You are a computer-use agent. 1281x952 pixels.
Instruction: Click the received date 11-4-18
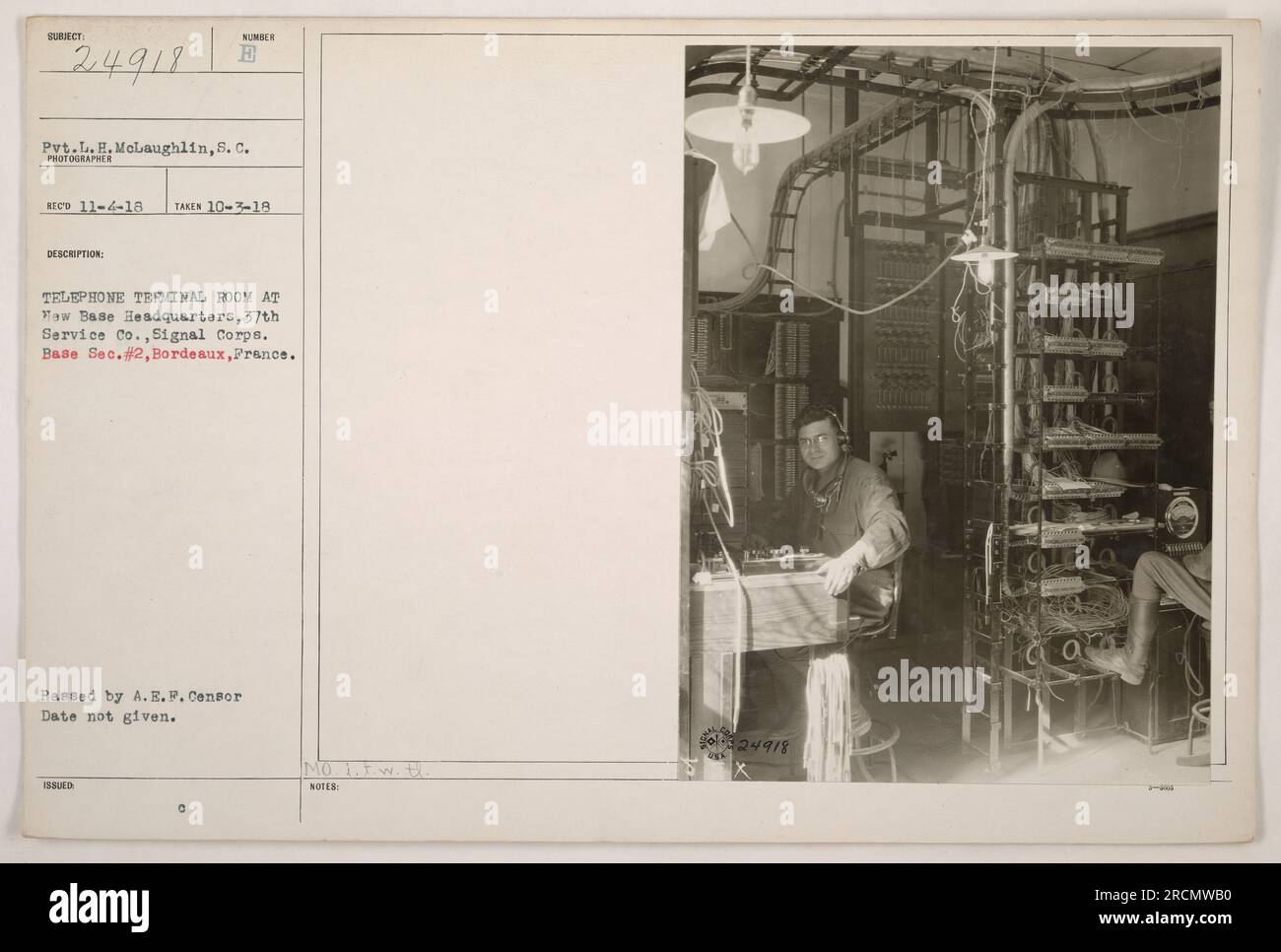(112, 208)
